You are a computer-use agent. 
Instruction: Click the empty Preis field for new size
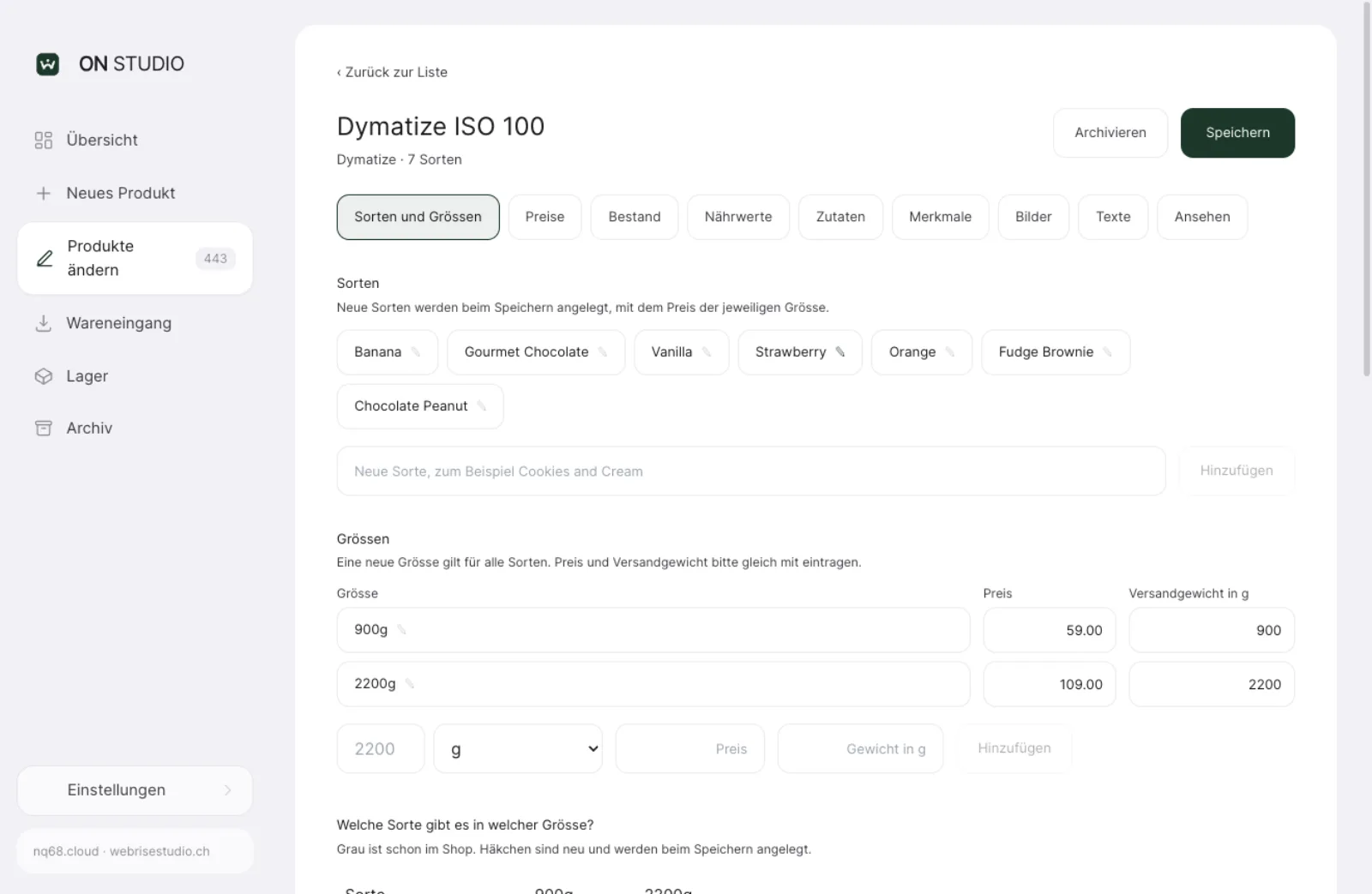click(x=690, y=749)
